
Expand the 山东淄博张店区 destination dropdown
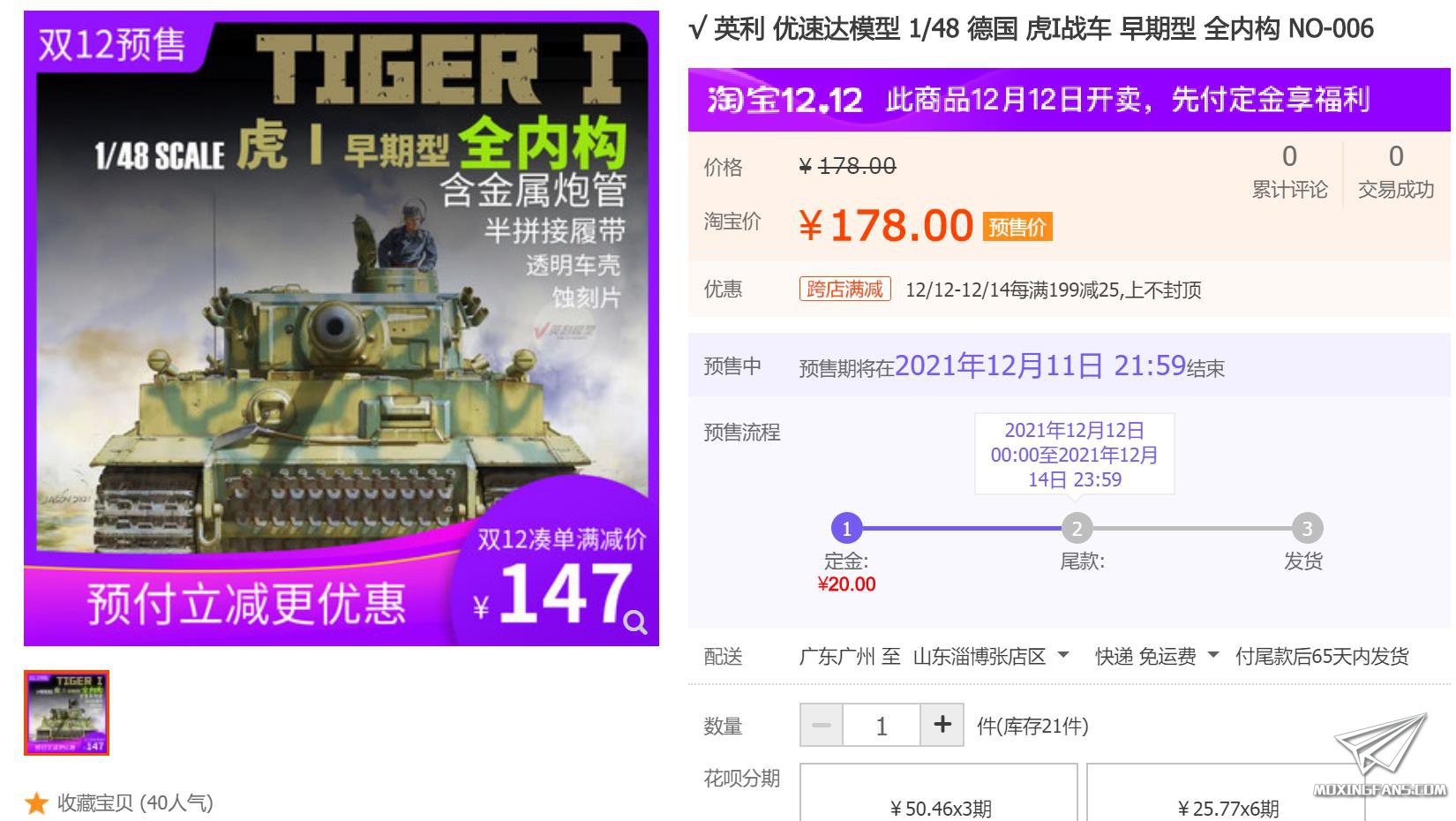(991, 656)
